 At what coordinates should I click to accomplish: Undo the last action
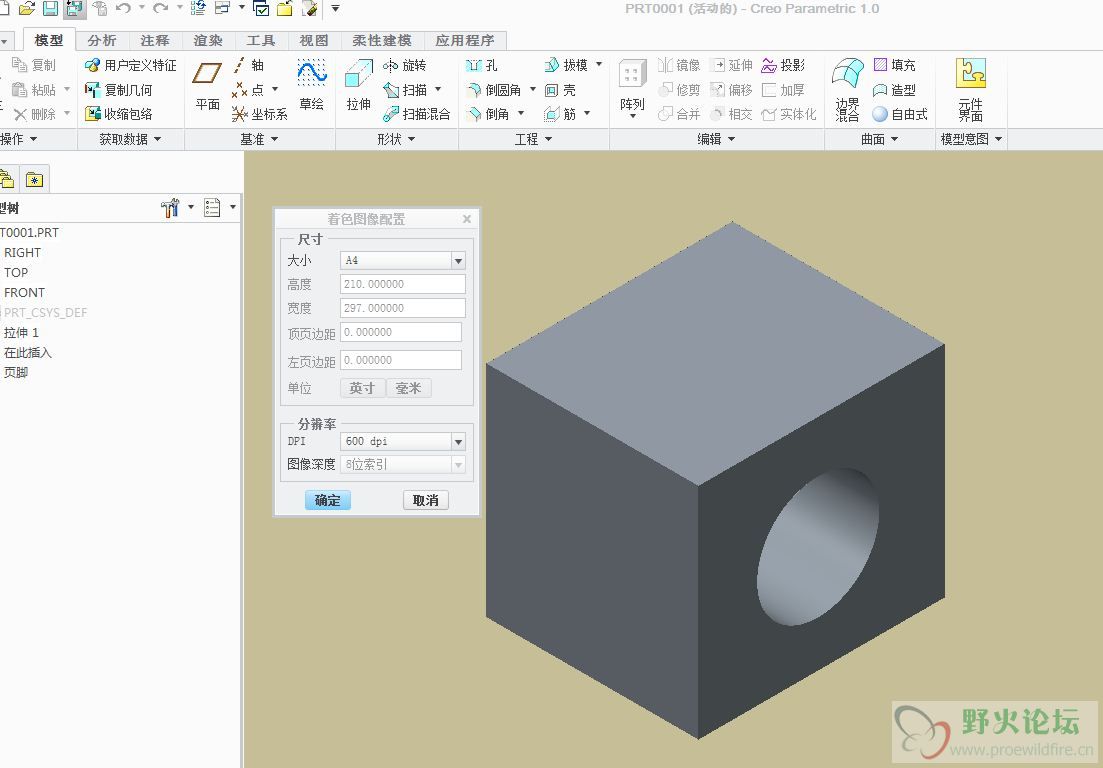123,8
